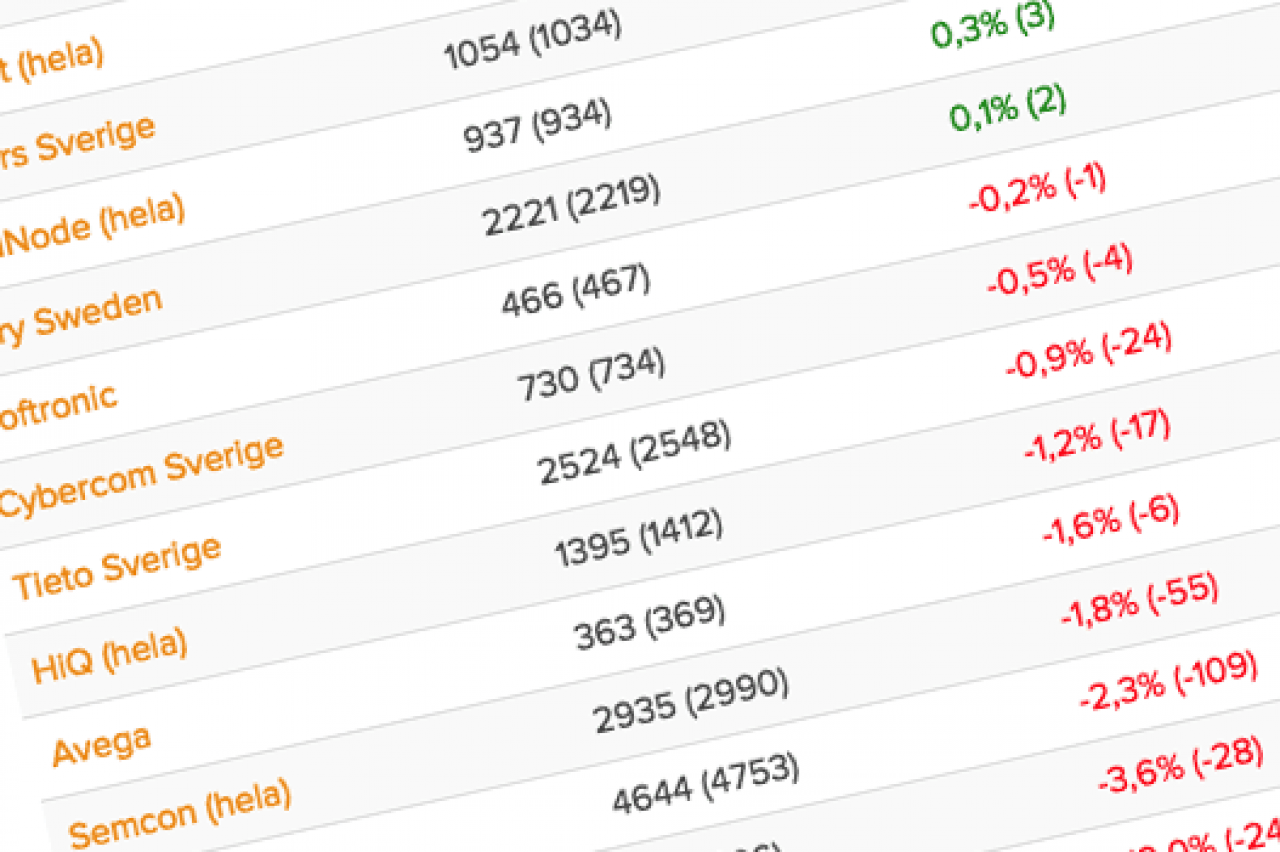This screenshot has width=1280, height=852.
Task: Click the value 1054 (1034)
Action: pos(533,41)
